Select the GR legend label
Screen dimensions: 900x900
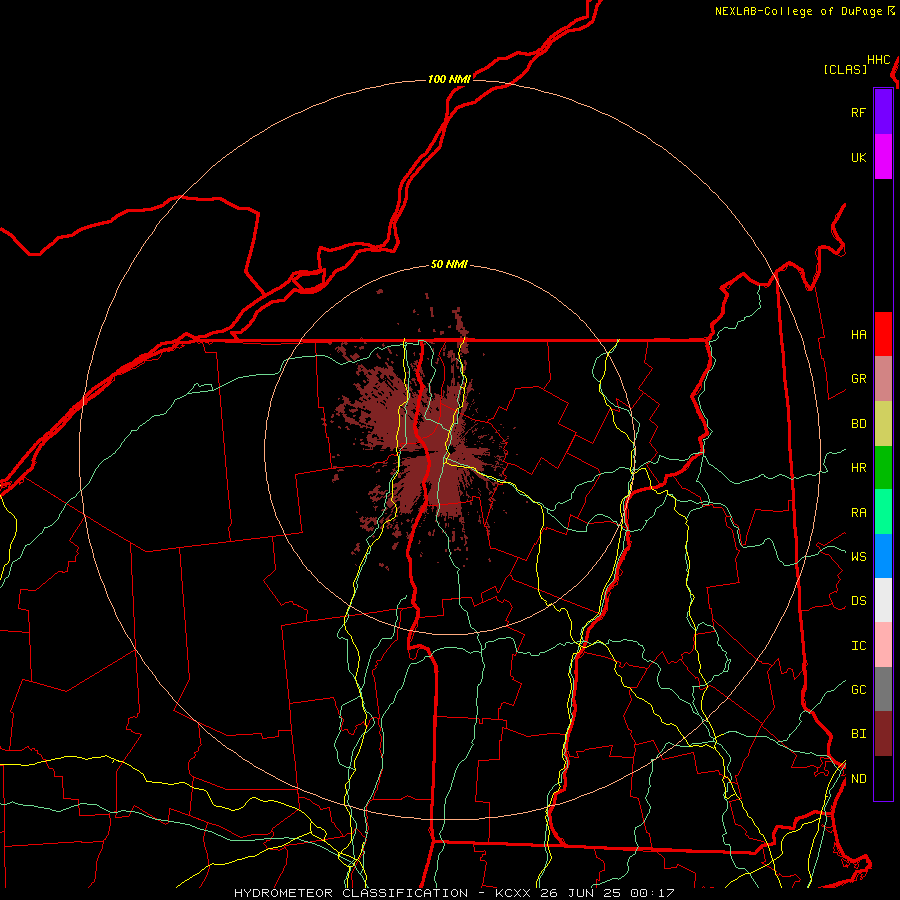point(858,379)
